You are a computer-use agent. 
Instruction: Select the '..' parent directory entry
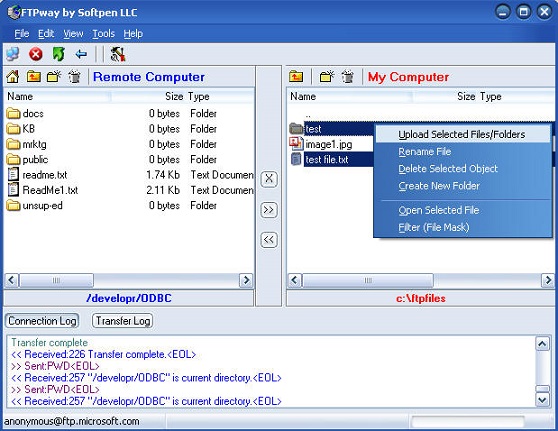pos(308,115)
